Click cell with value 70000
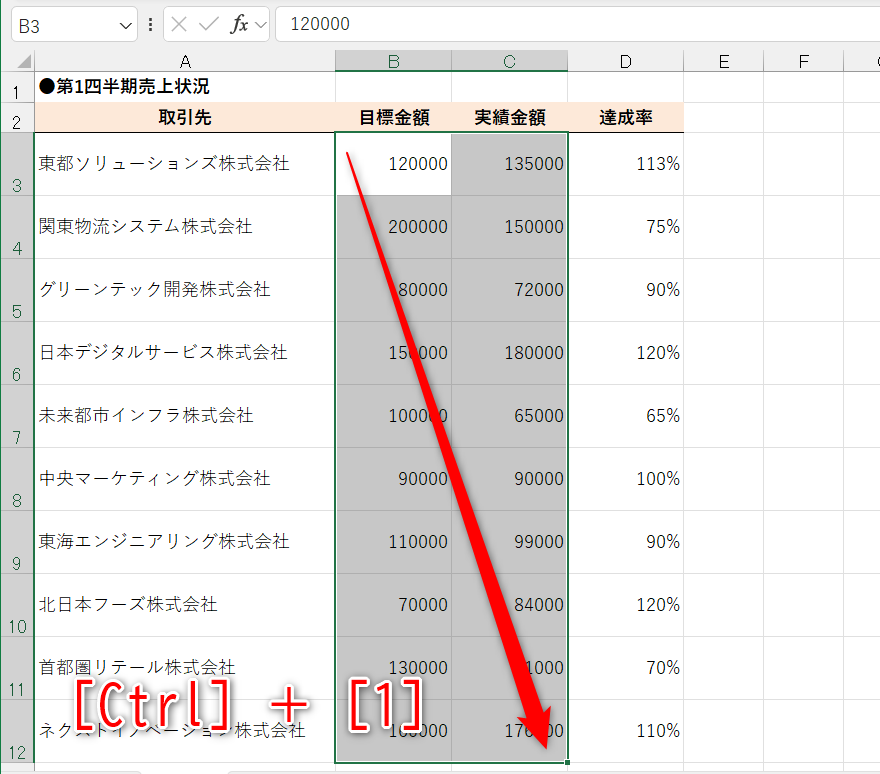The image size is (880, 774). (x=393, y=605)
